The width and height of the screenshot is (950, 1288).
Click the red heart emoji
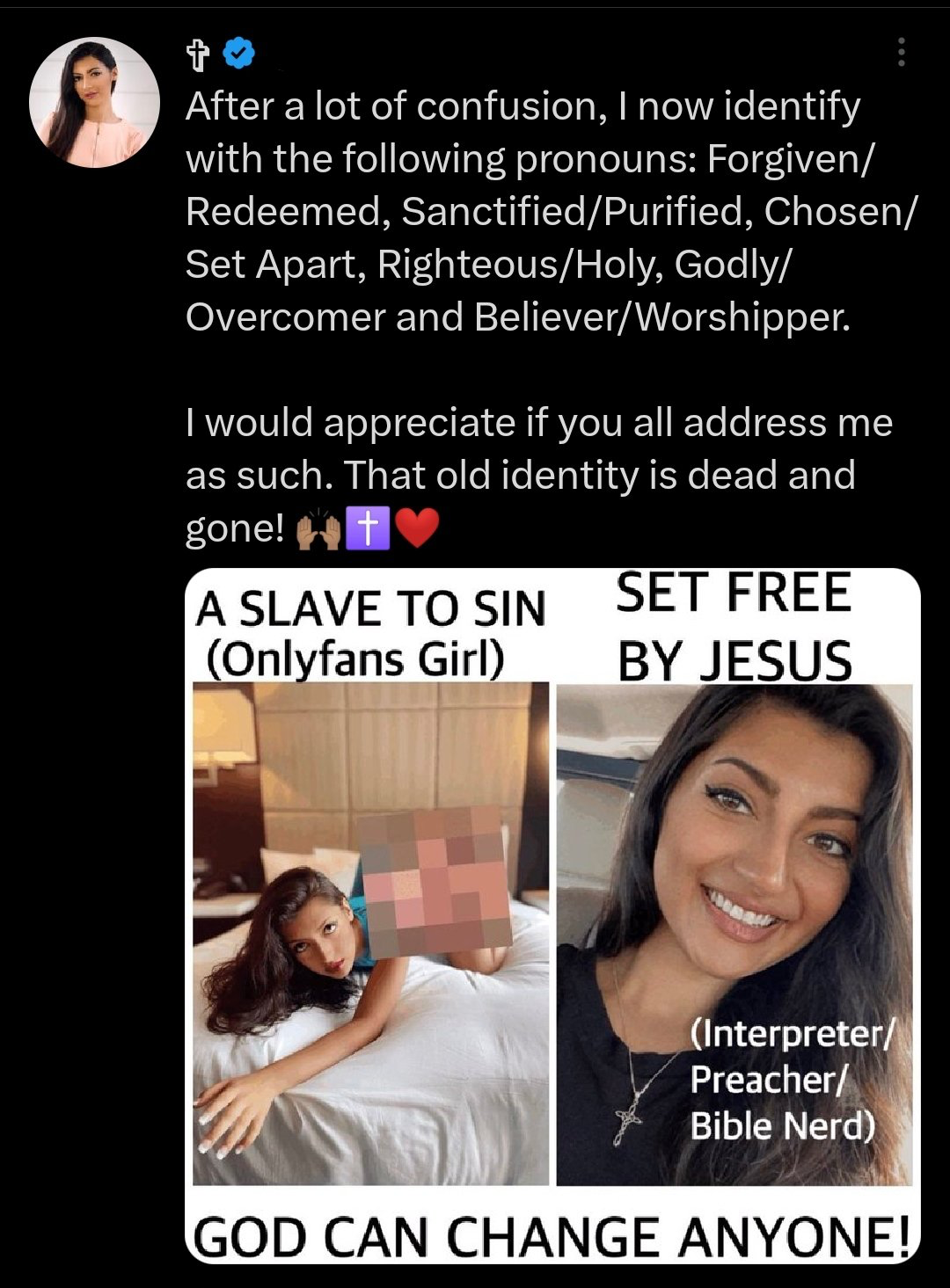[416, 528]
